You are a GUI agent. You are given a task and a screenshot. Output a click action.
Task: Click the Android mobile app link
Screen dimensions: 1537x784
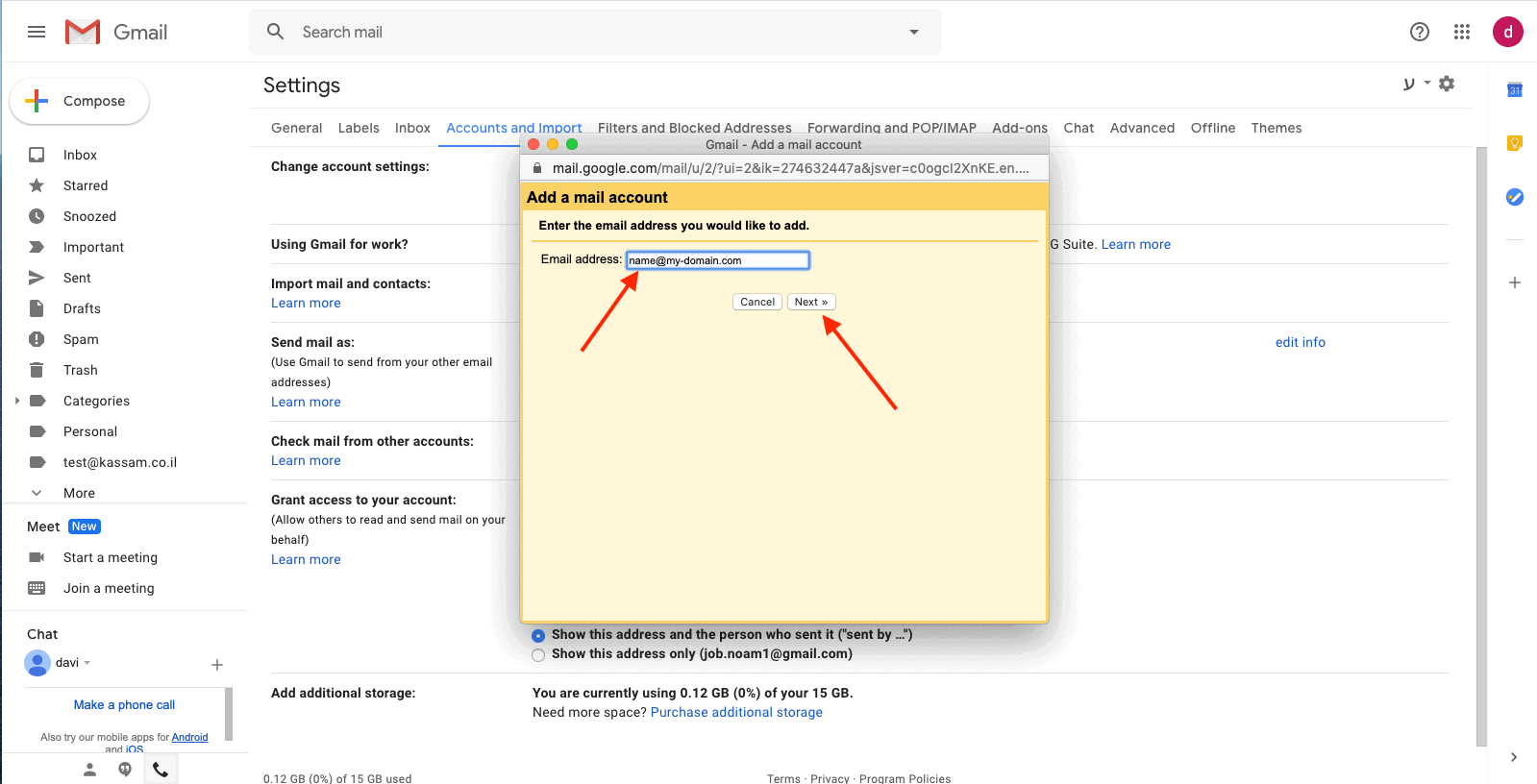189,737
